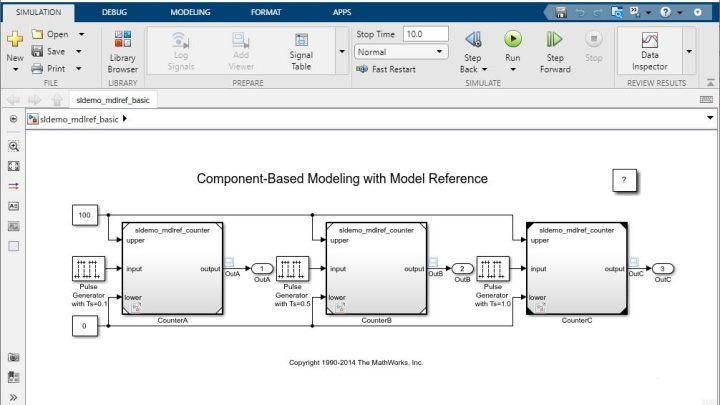Select the Annotation tool in the palette
This screenshot has height=405, width=720.
[13, 206]
